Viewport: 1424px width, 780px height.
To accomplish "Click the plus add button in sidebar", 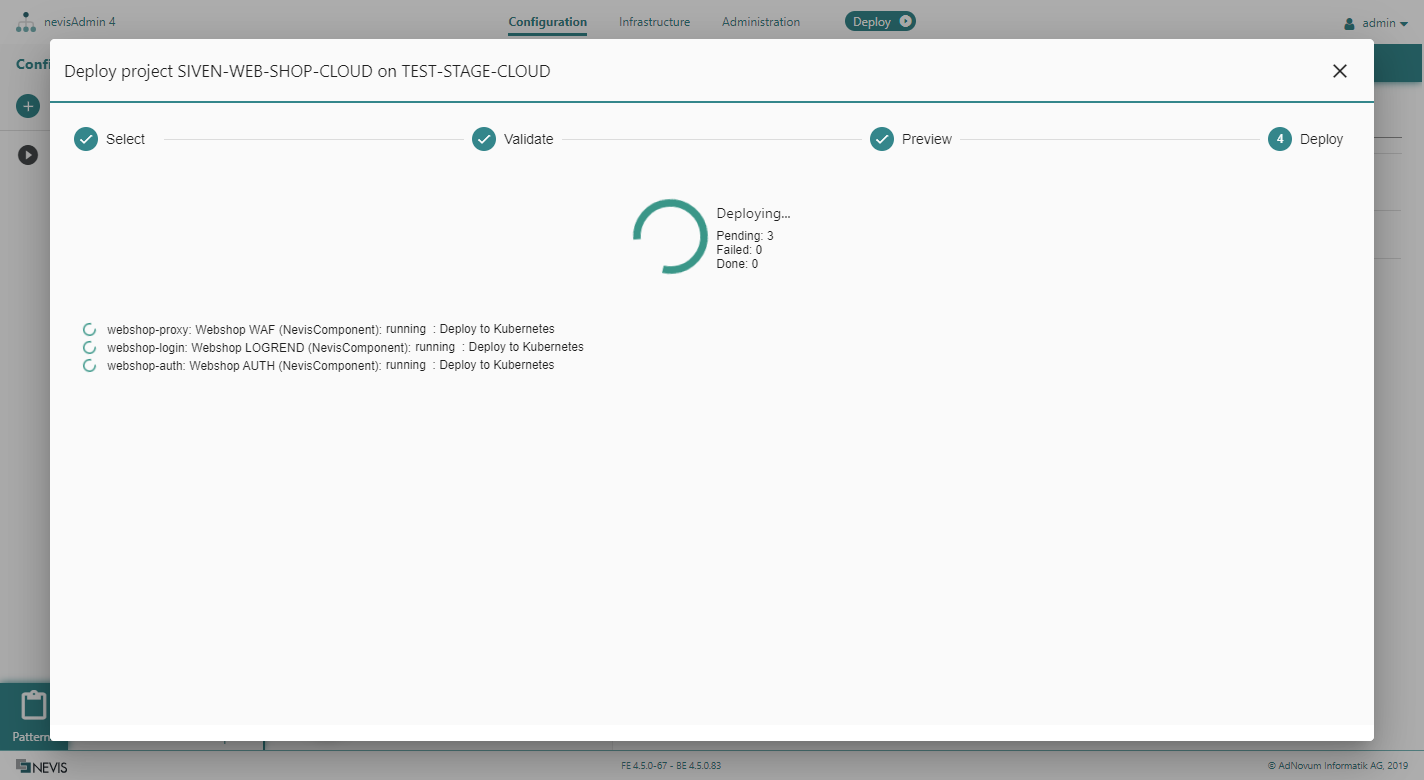I will [28, 106].
